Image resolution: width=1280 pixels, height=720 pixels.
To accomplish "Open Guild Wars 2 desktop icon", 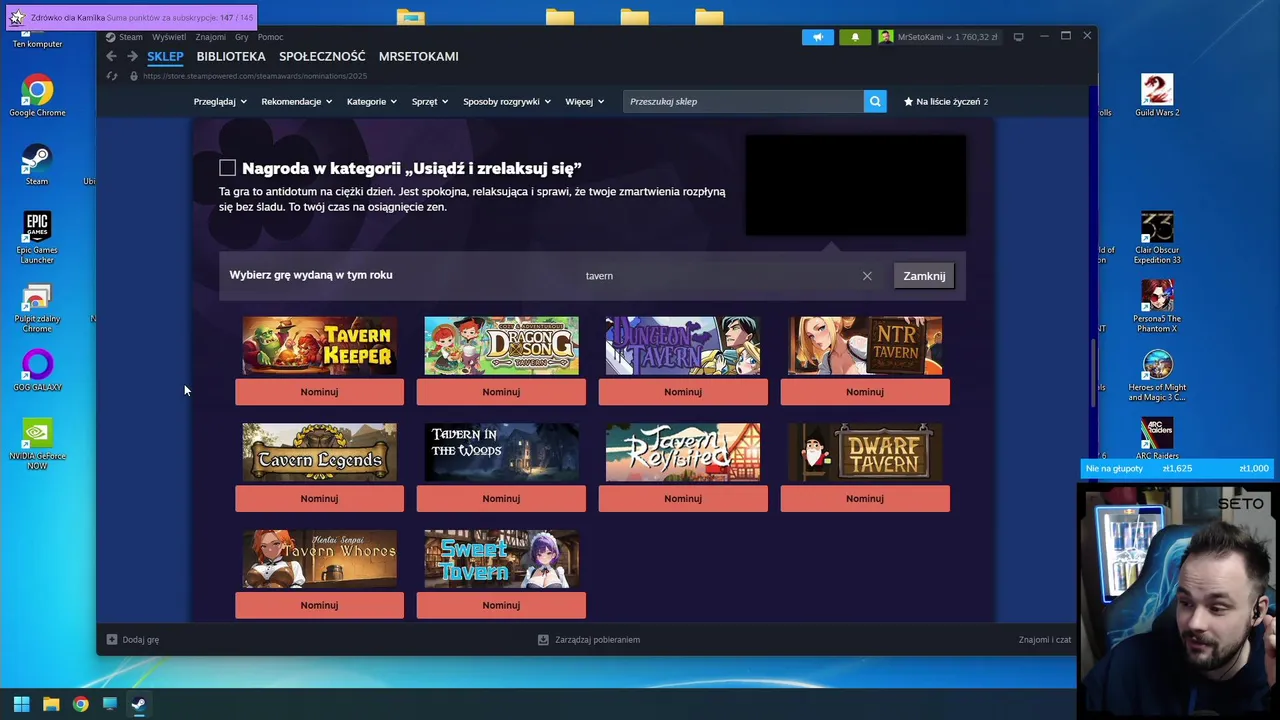I will pyautogui.click(x=1157, y=96).
